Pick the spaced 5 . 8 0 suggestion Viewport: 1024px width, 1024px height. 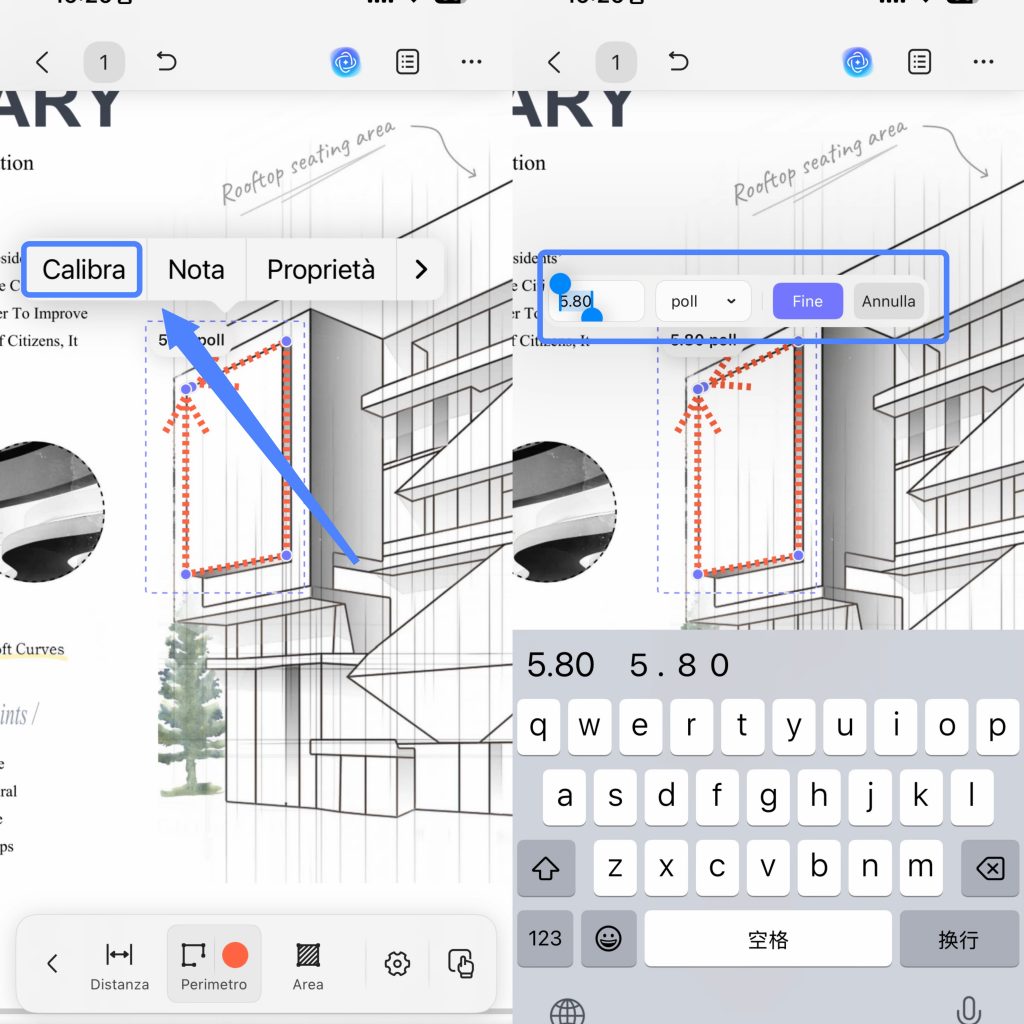coord(679,665)
